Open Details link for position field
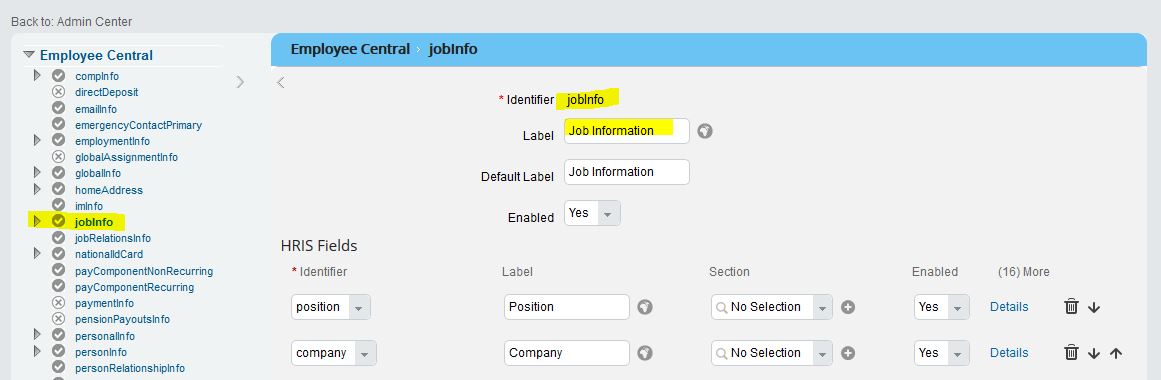This screenshot has width=1161, height=380. tap(1008, 307)
